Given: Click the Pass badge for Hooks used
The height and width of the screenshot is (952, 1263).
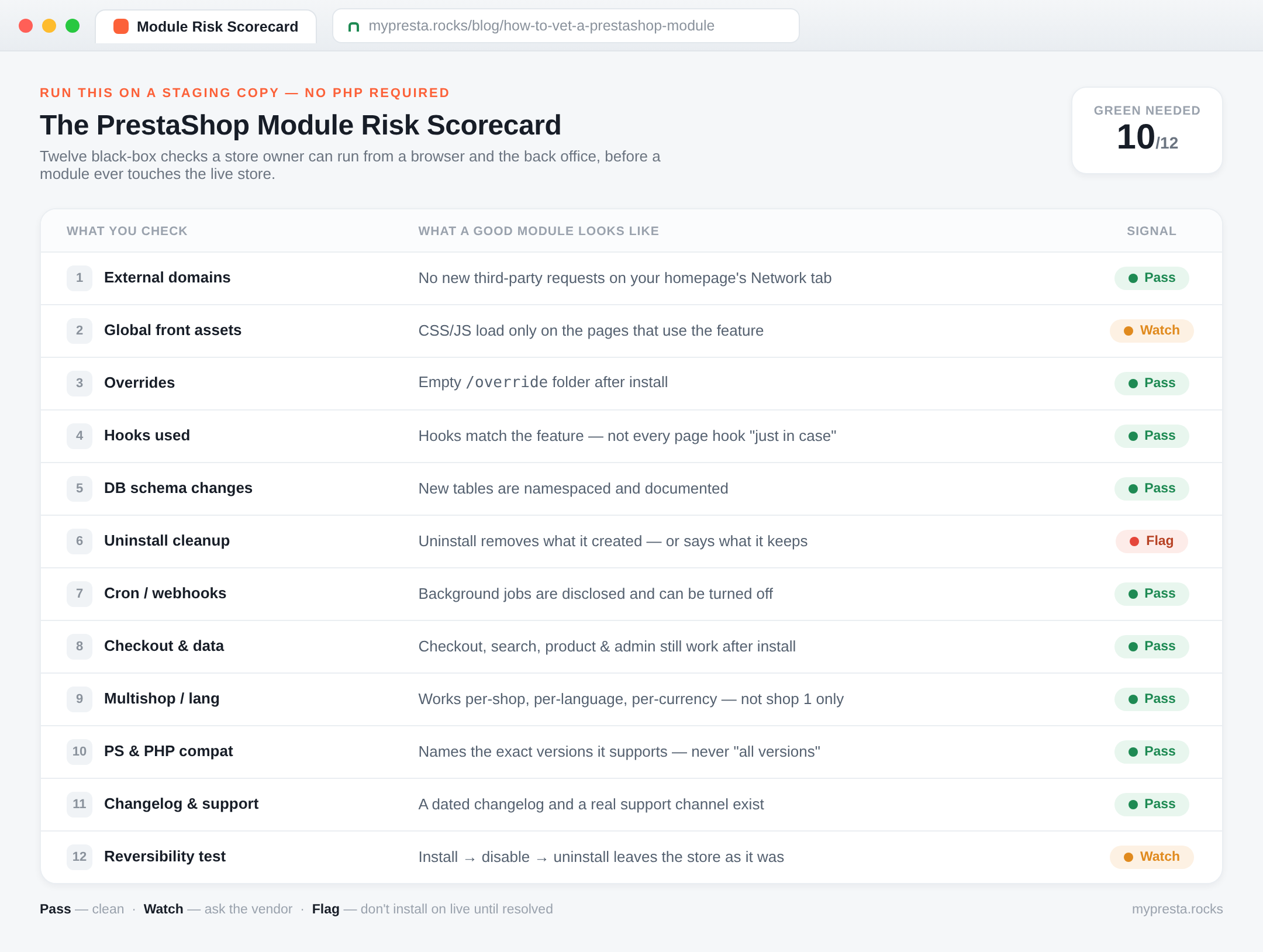Looking at the screenshot, I should point(1151,436).
